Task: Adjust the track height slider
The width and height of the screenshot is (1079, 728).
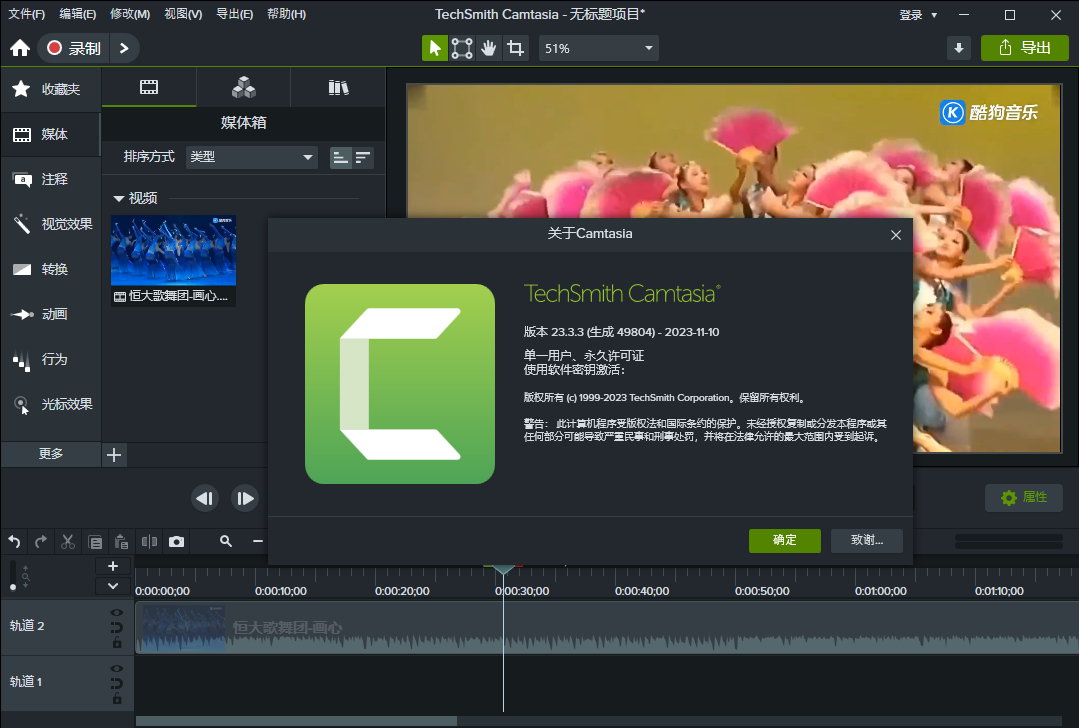Action: (x=12, y=576)
